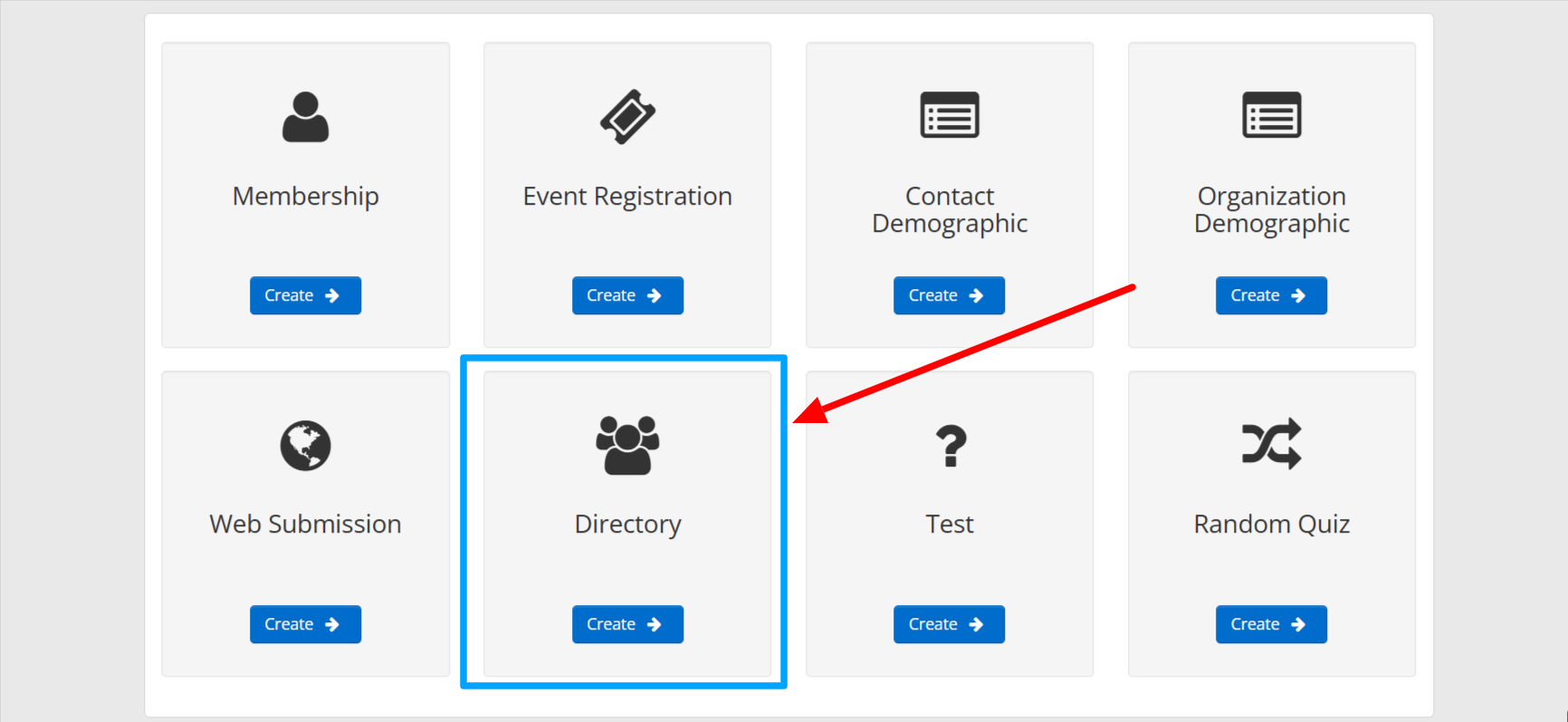
Task: Click the Organization Demographic list icon
Action: [1271, 115]
